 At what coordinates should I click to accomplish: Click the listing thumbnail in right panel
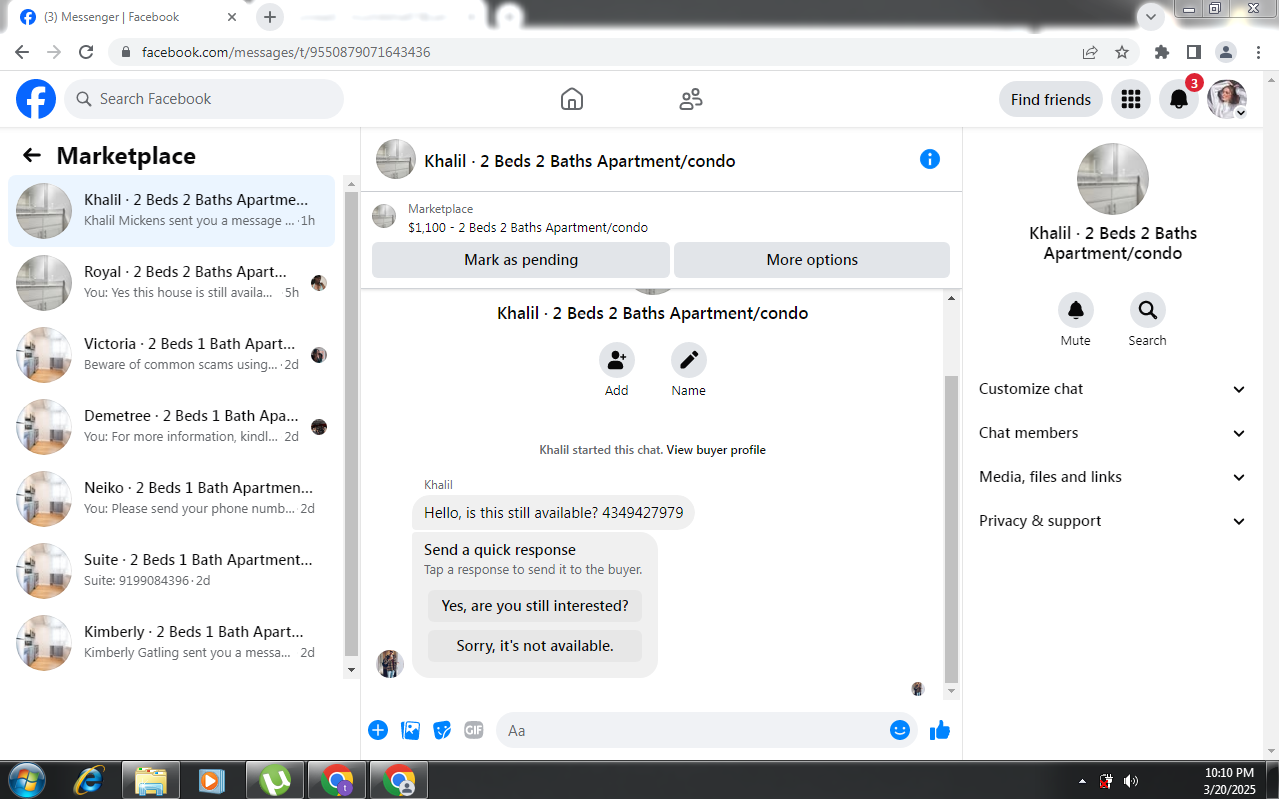pos(1113,179)
